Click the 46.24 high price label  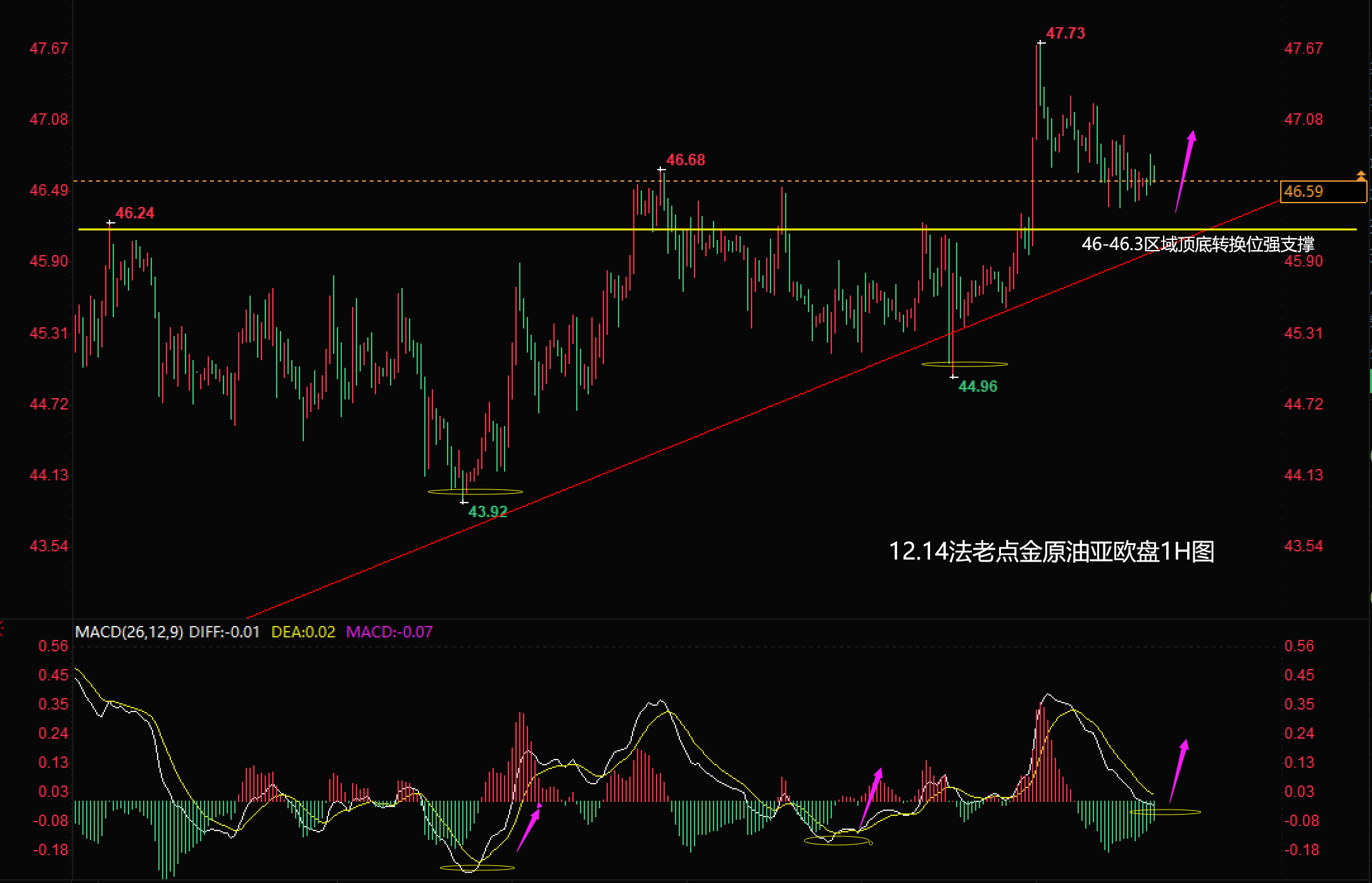point(134,213)
